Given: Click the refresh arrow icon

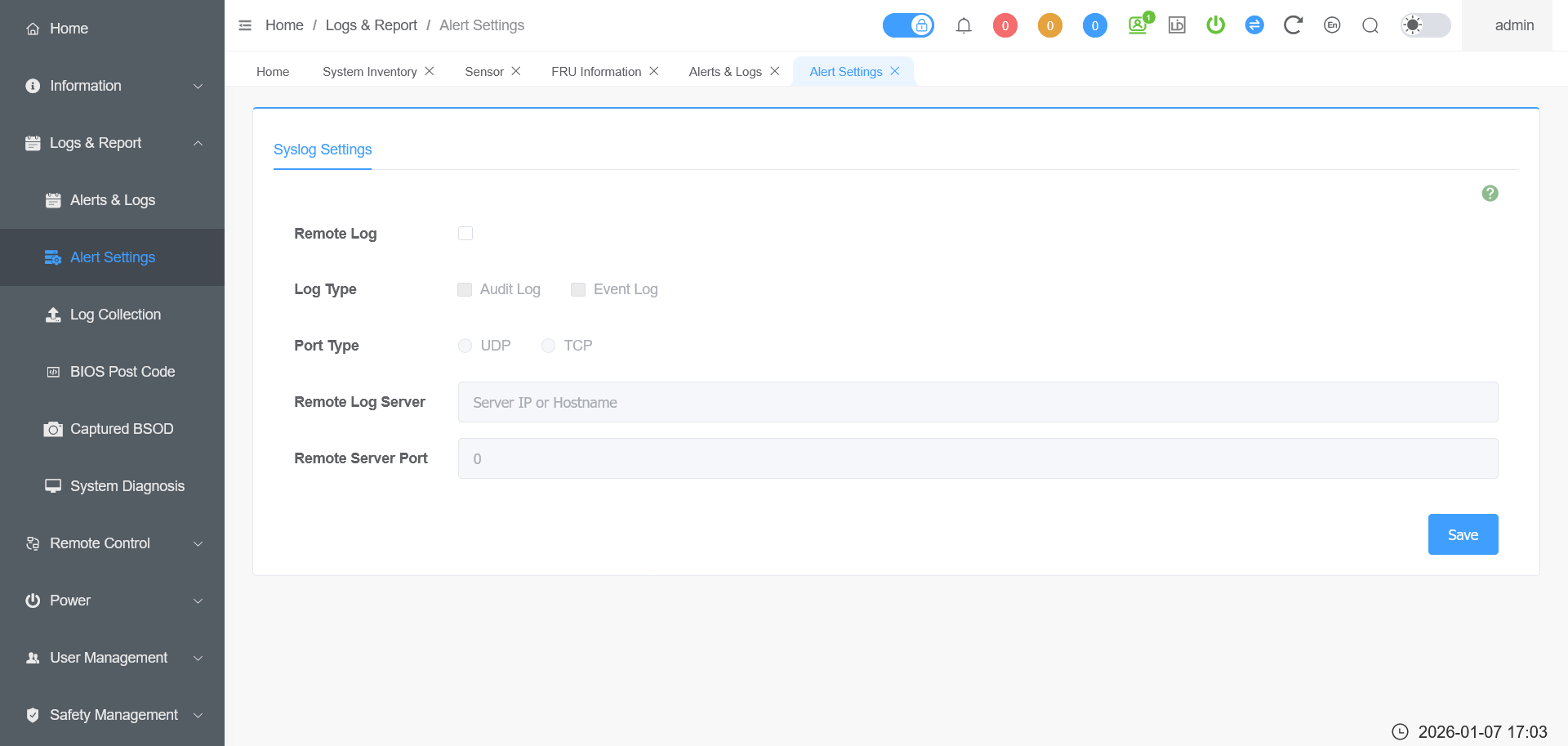Looking at the screenshot, I should pos(1292,25).
